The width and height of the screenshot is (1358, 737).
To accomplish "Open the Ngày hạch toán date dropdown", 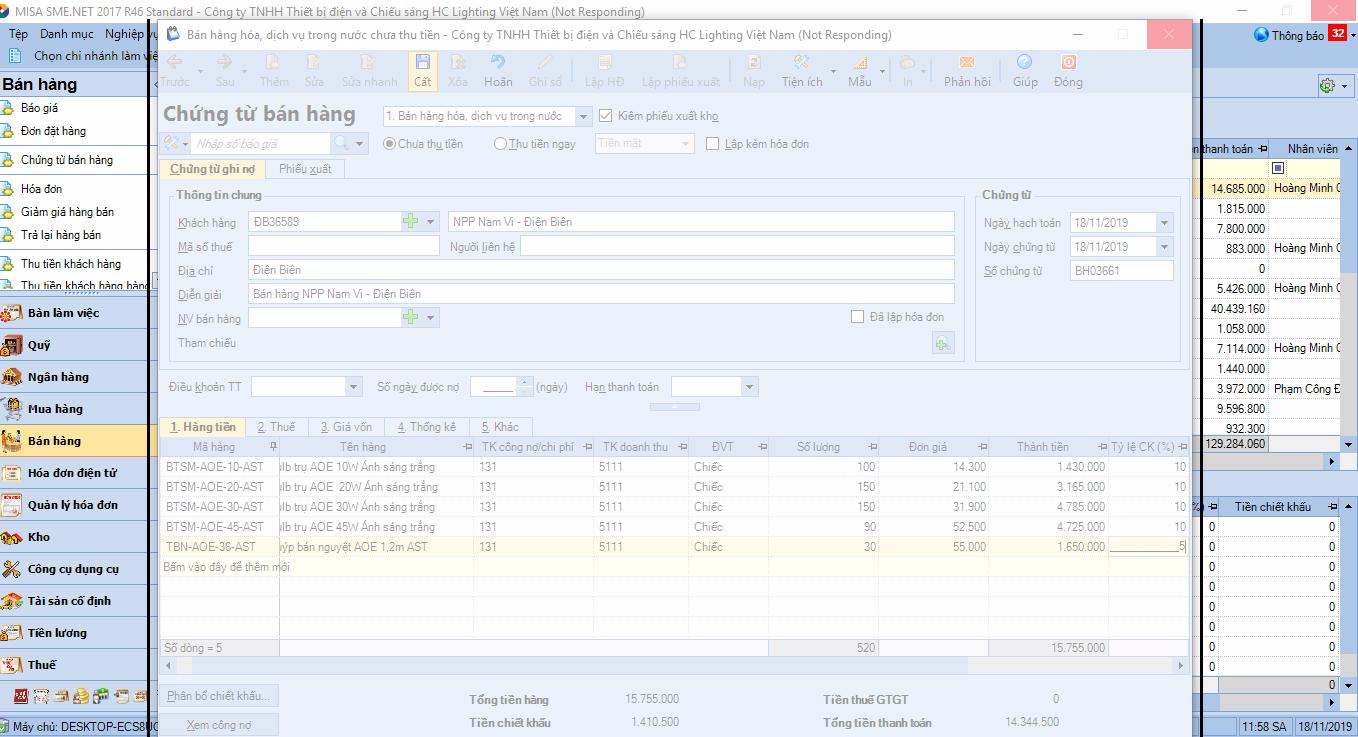I will [1164, 222].
